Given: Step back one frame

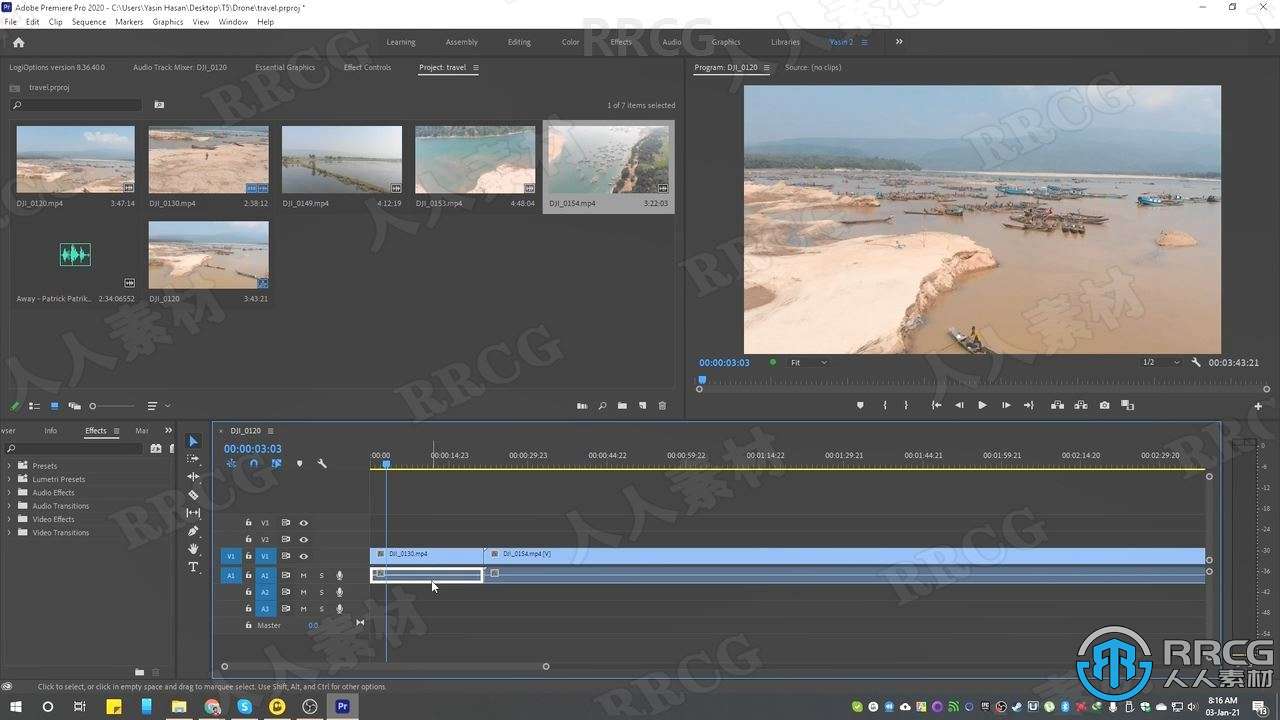Looking at the screenshot, I should [x=959, y=405].
